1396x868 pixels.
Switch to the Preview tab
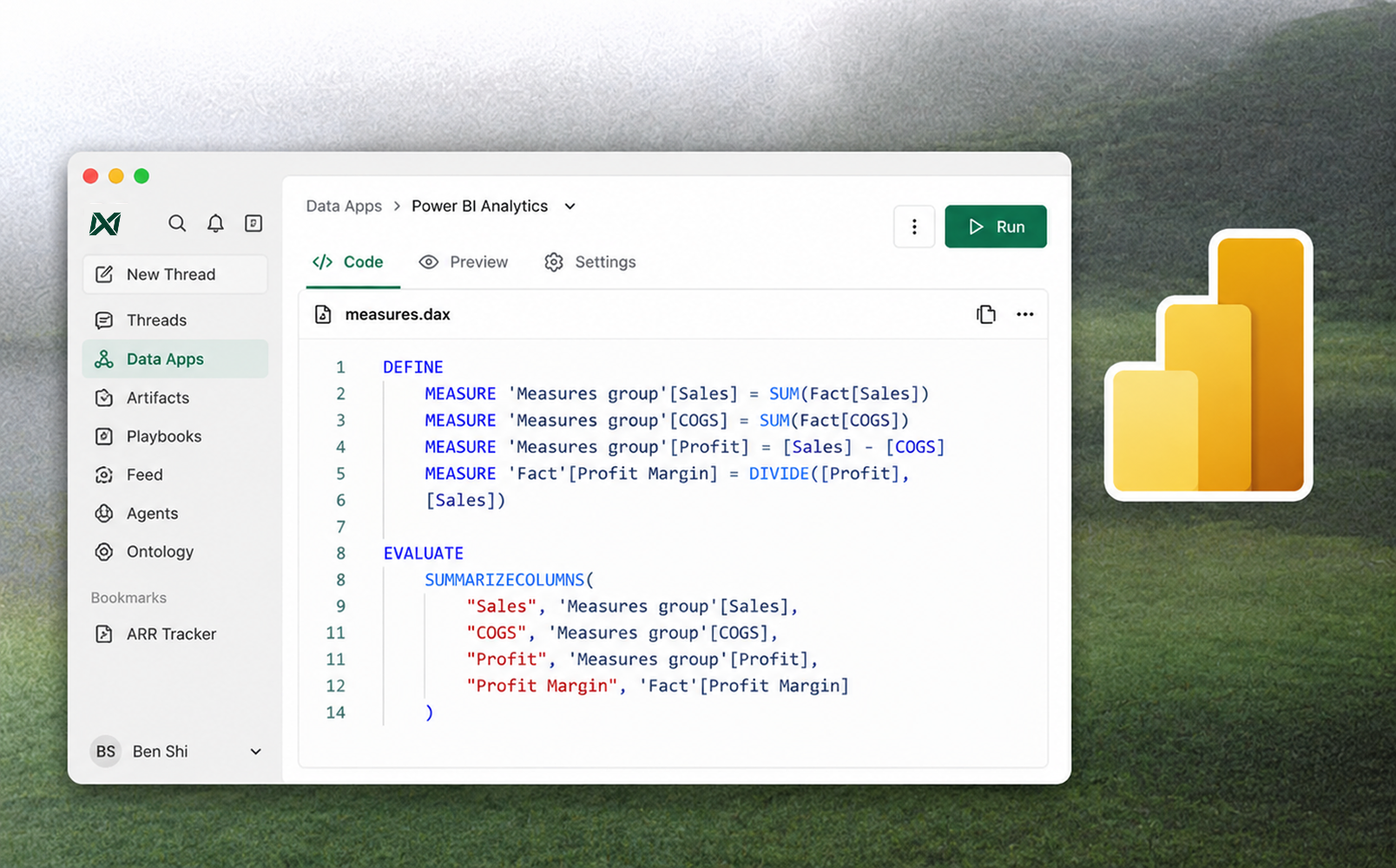coord(464,262)
